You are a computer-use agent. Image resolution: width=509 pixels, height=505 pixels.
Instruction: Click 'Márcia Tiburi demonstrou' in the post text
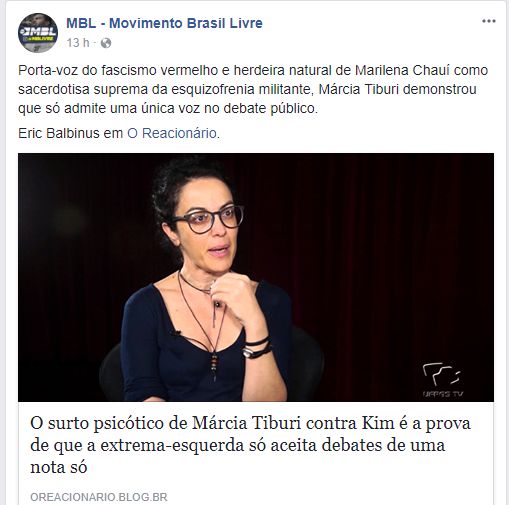tap(397, 89)
